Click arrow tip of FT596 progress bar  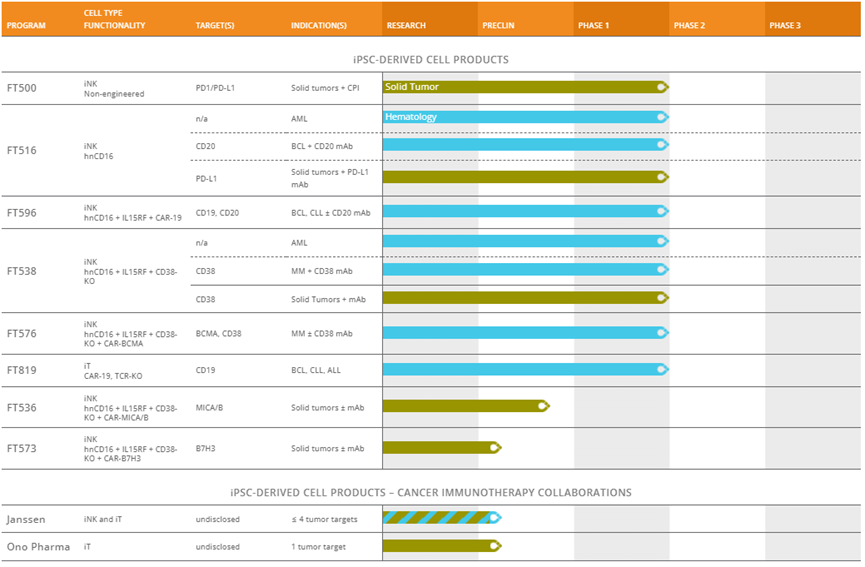pyautogui.click(x=663, y=211)
